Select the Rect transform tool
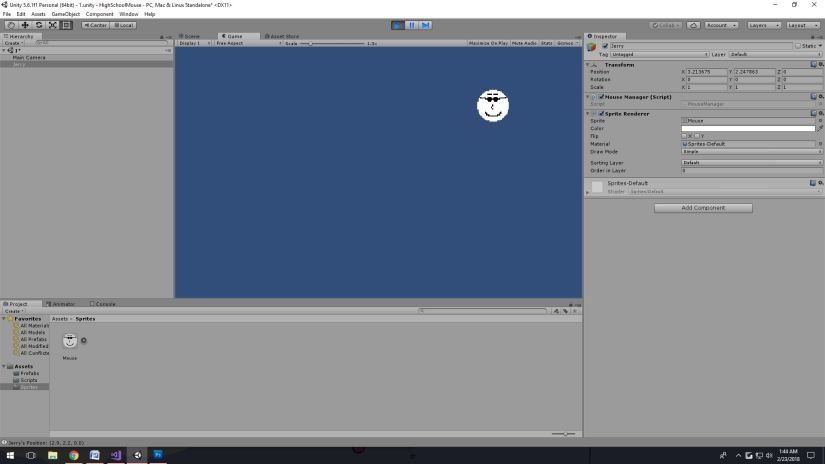825x464 pixels. pyautogui.click(x=66, y=25)
